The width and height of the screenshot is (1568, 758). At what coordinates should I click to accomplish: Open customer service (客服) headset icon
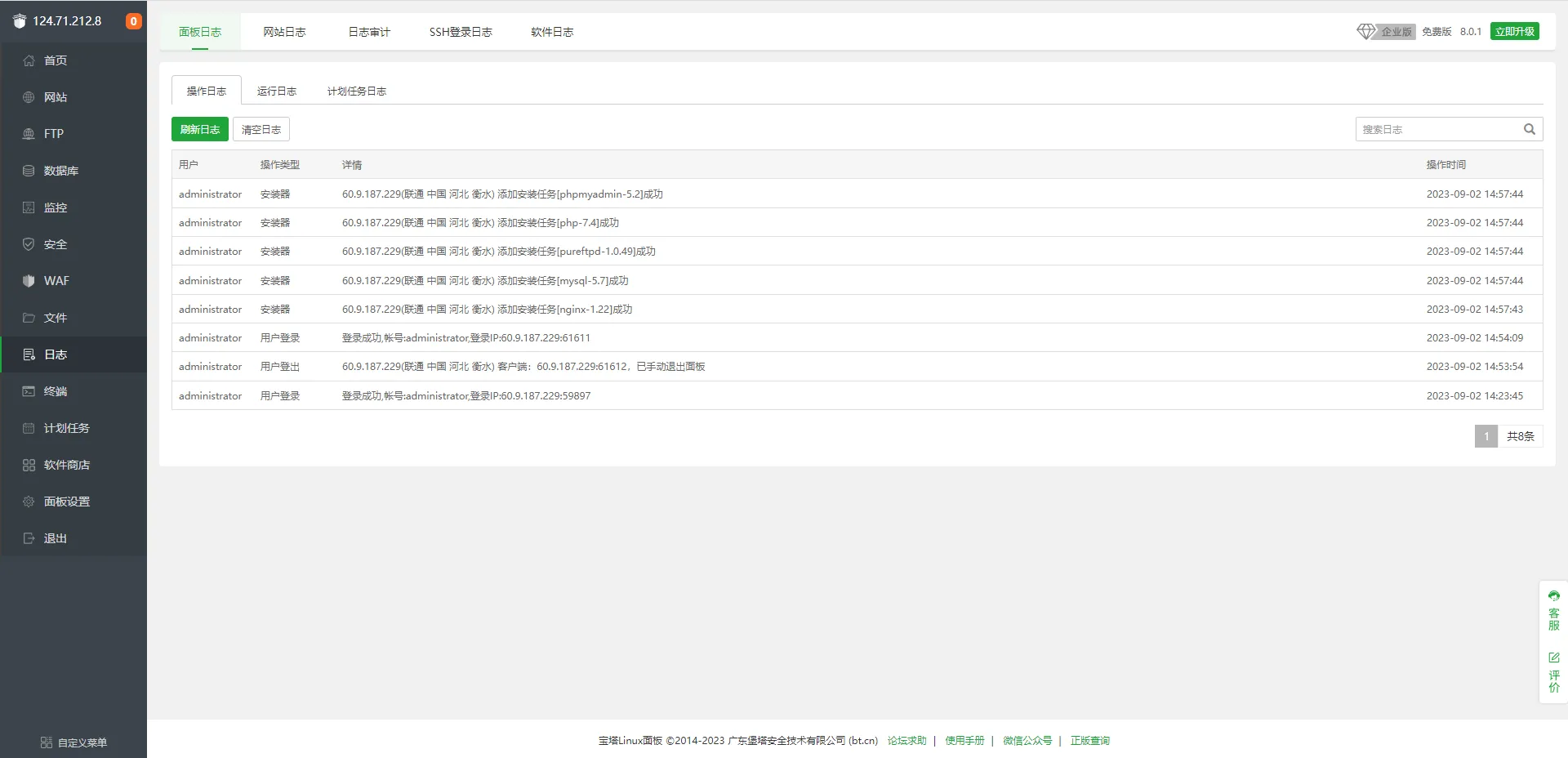click(x=1554, y=596)
